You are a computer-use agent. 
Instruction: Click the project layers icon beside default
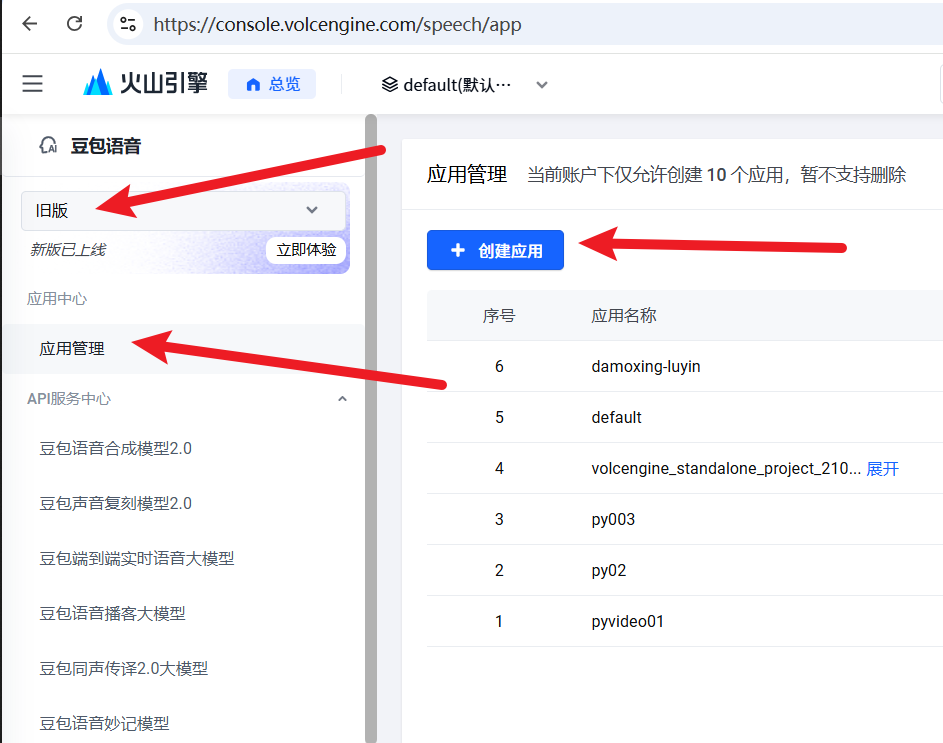pyautogui.click(x=390, y=85)
